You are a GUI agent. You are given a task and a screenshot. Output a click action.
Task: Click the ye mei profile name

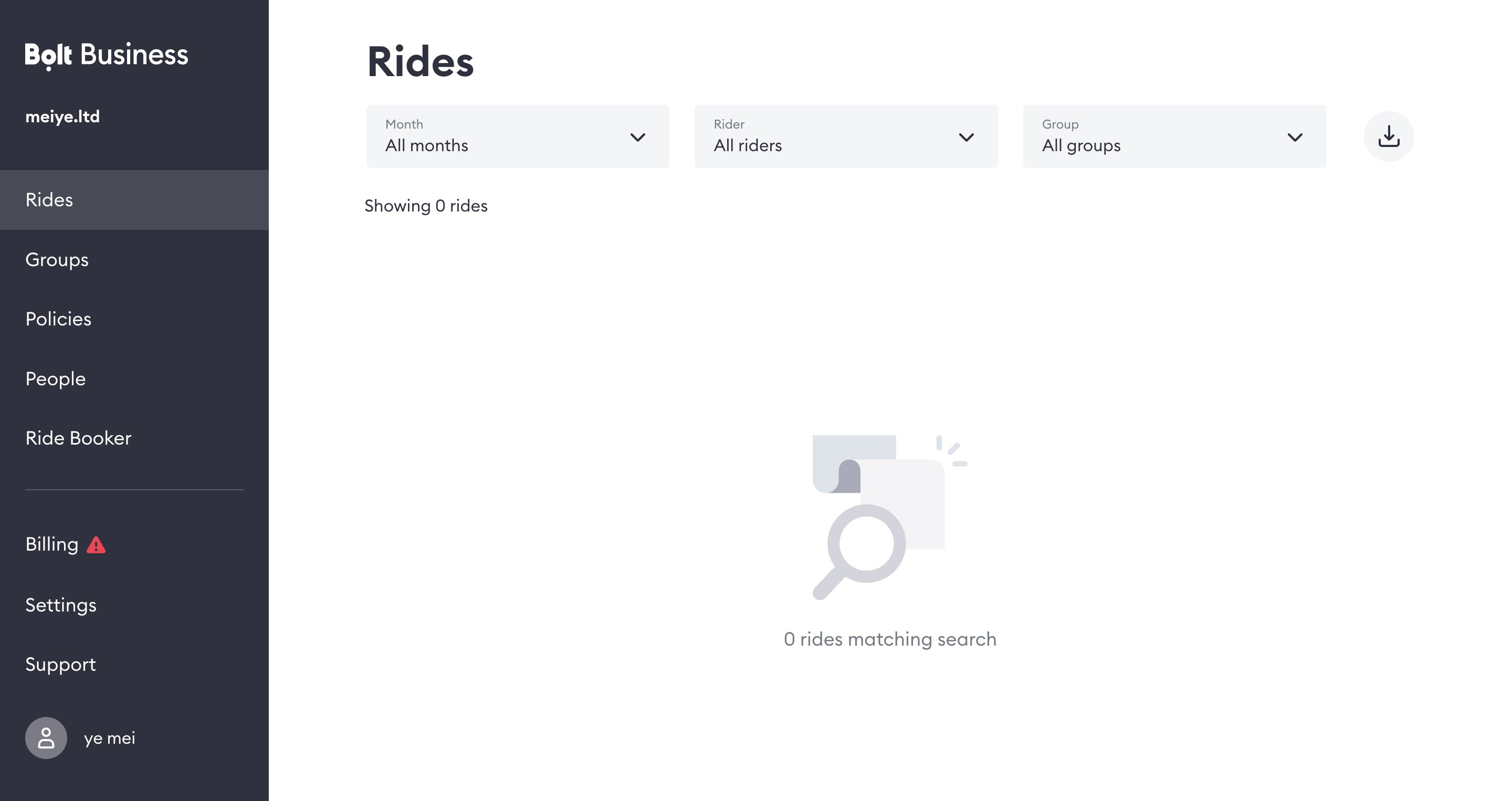point(109,738)
